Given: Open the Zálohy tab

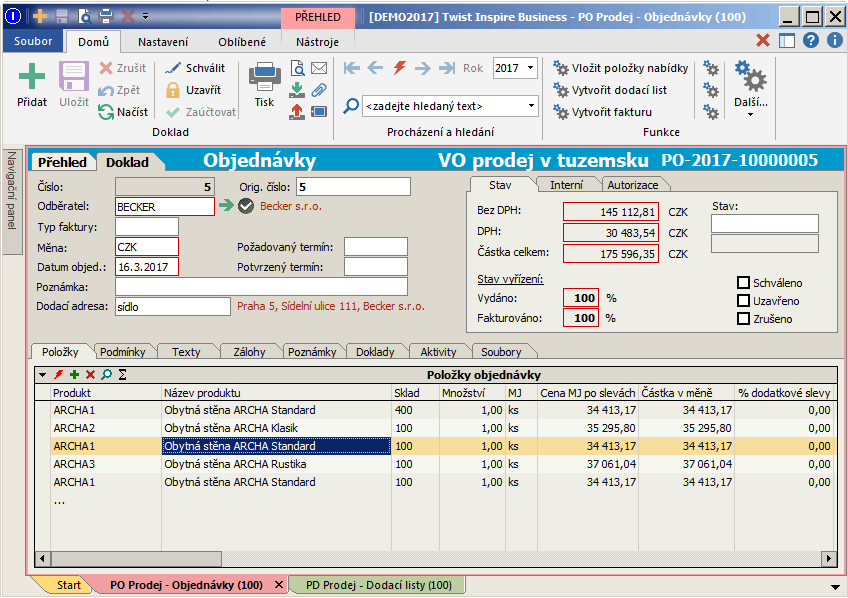Looking at the screenshot, I should pyautogui.click(x=248, y=352).
